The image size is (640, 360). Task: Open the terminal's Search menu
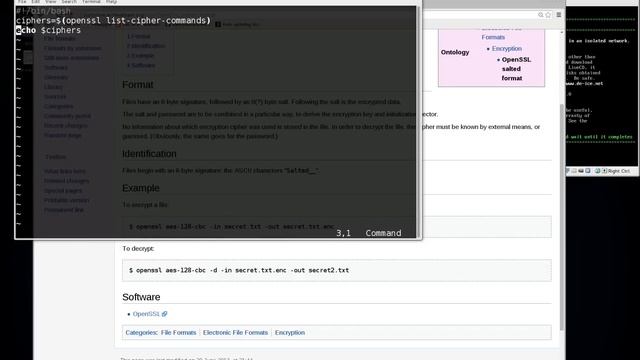click(69, 2)
